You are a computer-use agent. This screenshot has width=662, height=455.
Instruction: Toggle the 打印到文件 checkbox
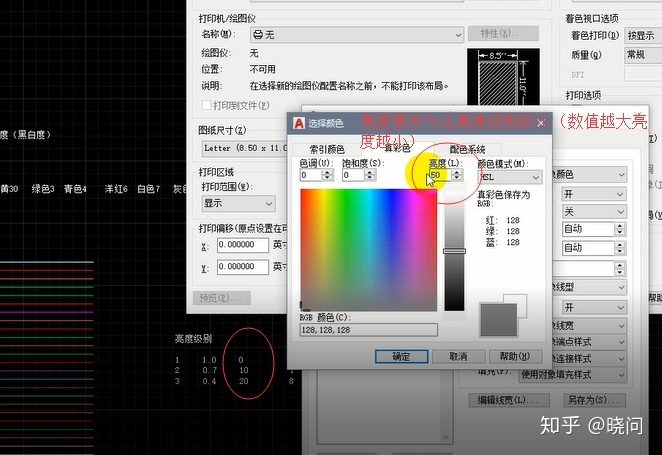point(206,105)
